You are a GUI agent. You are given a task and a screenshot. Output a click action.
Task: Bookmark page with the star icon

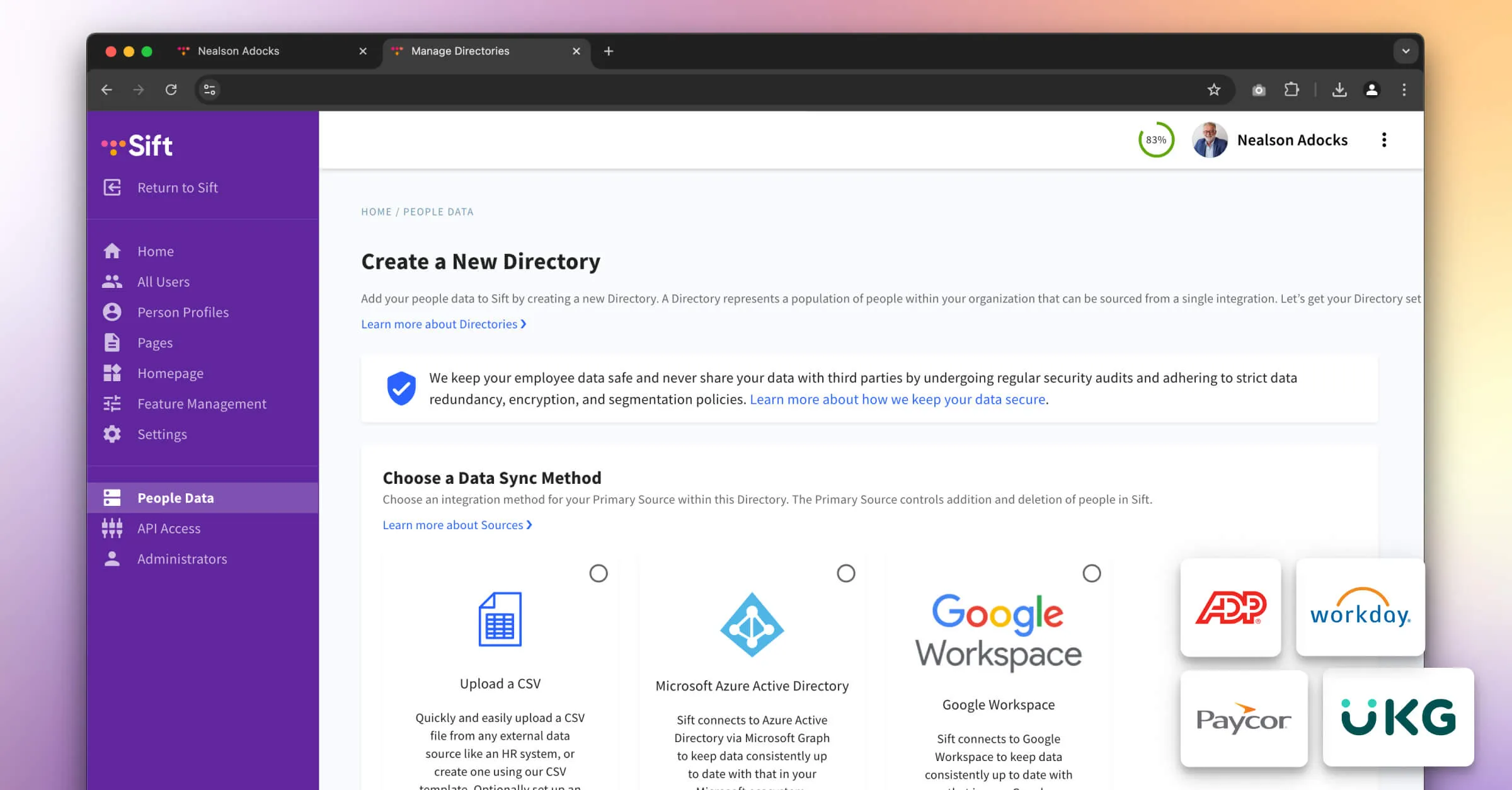pos(1213,89)
